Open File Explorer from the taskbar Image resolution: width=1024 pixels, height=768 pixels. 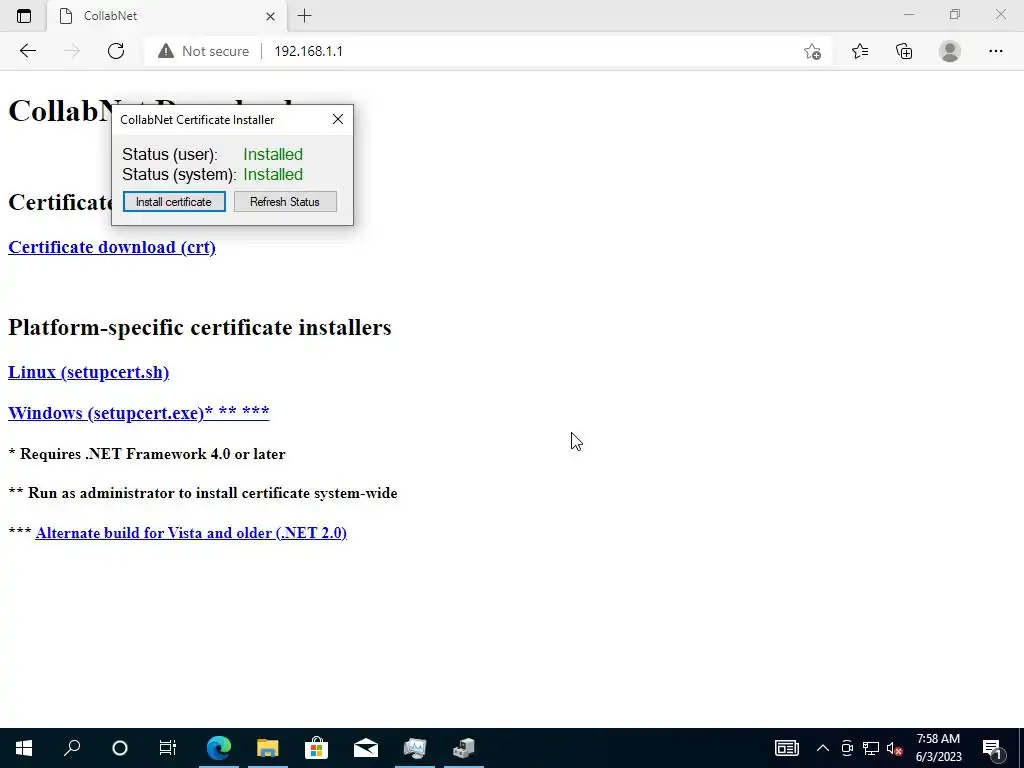(x=268, y=748)
